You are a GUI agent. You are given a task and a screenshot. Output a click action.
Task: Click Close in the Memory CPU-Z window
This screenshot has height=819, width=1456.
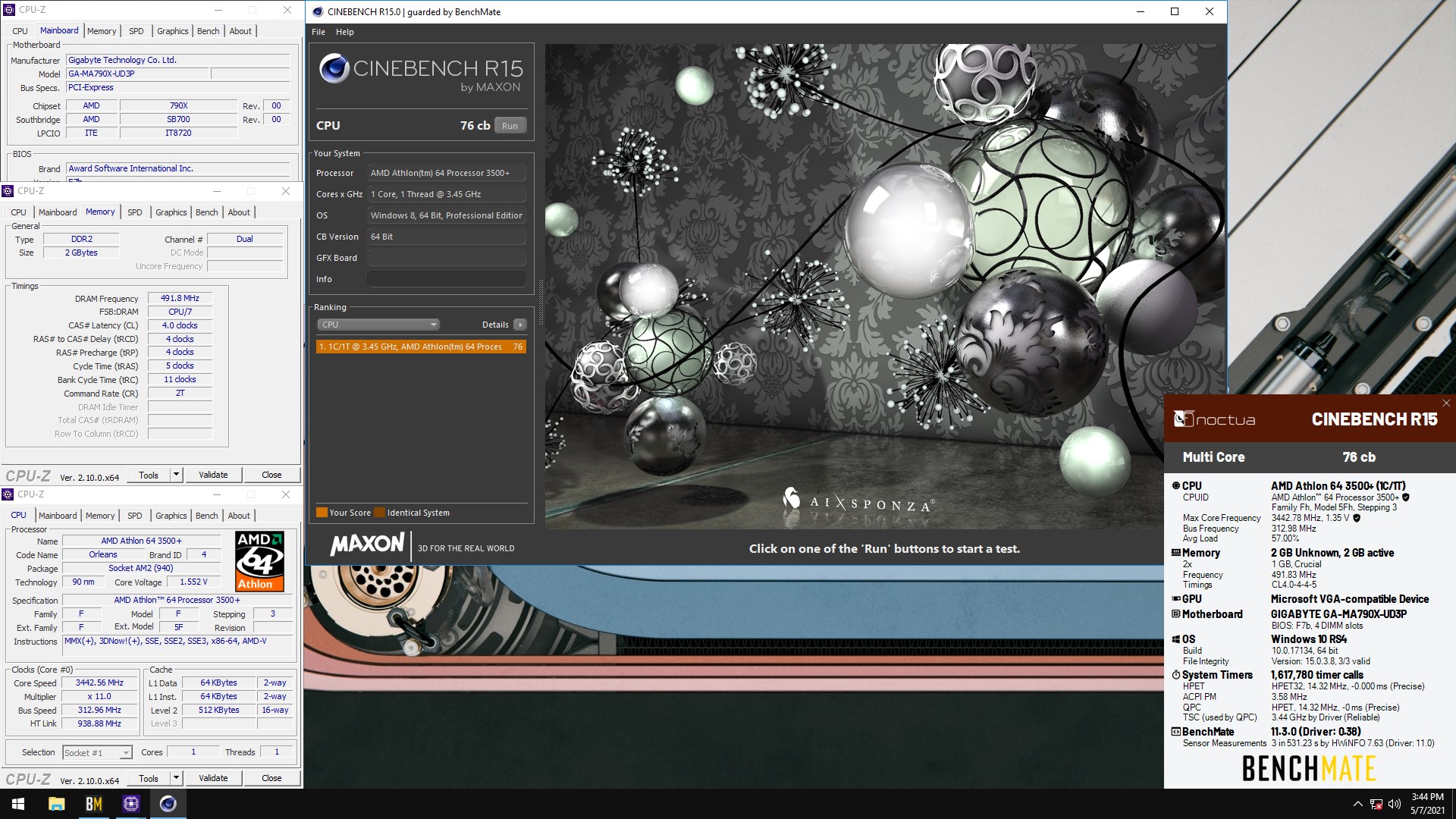click(271, 475)
